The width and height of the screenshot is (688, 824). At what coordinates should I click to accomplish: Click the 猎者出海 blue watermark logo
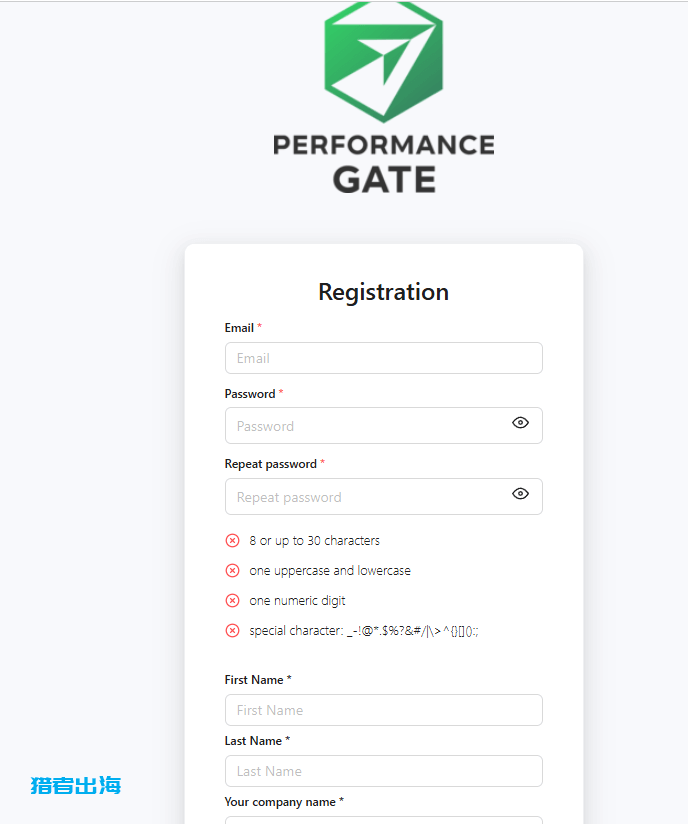[76, 786]
